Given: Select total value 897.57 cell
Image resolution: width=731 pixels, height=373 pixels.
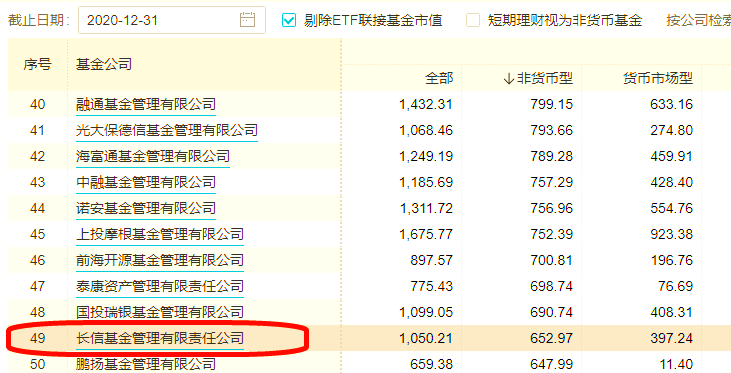Looking at the screenshot, I should (x=431, y=260).
